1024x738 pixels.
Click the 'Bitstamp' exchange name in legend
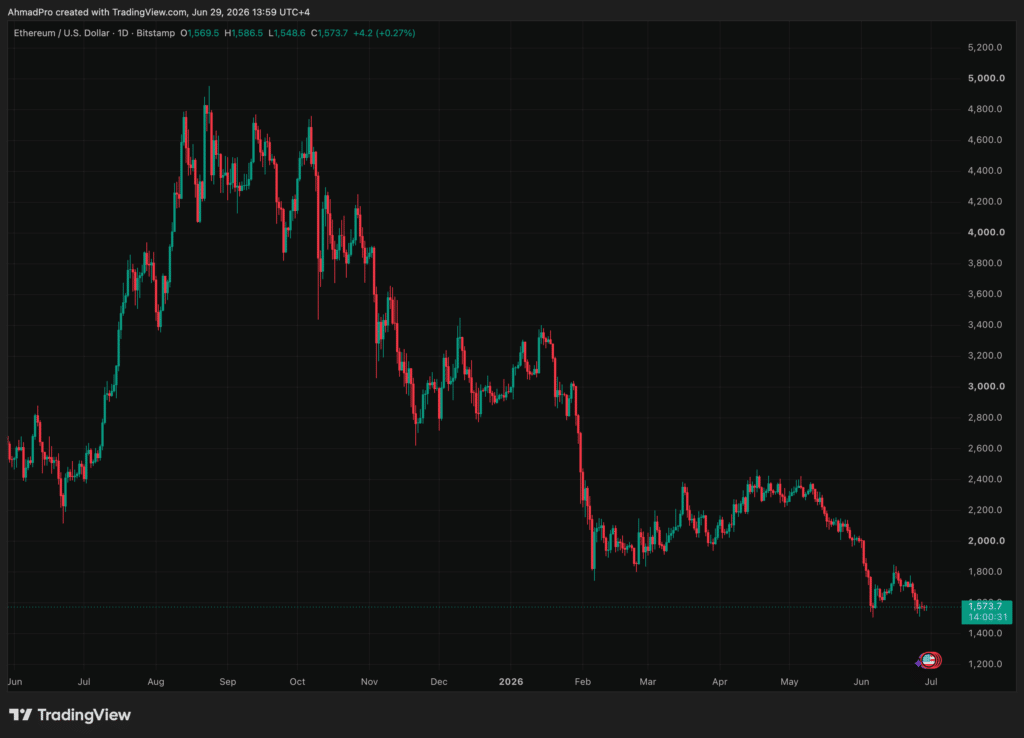pos(155,33)
